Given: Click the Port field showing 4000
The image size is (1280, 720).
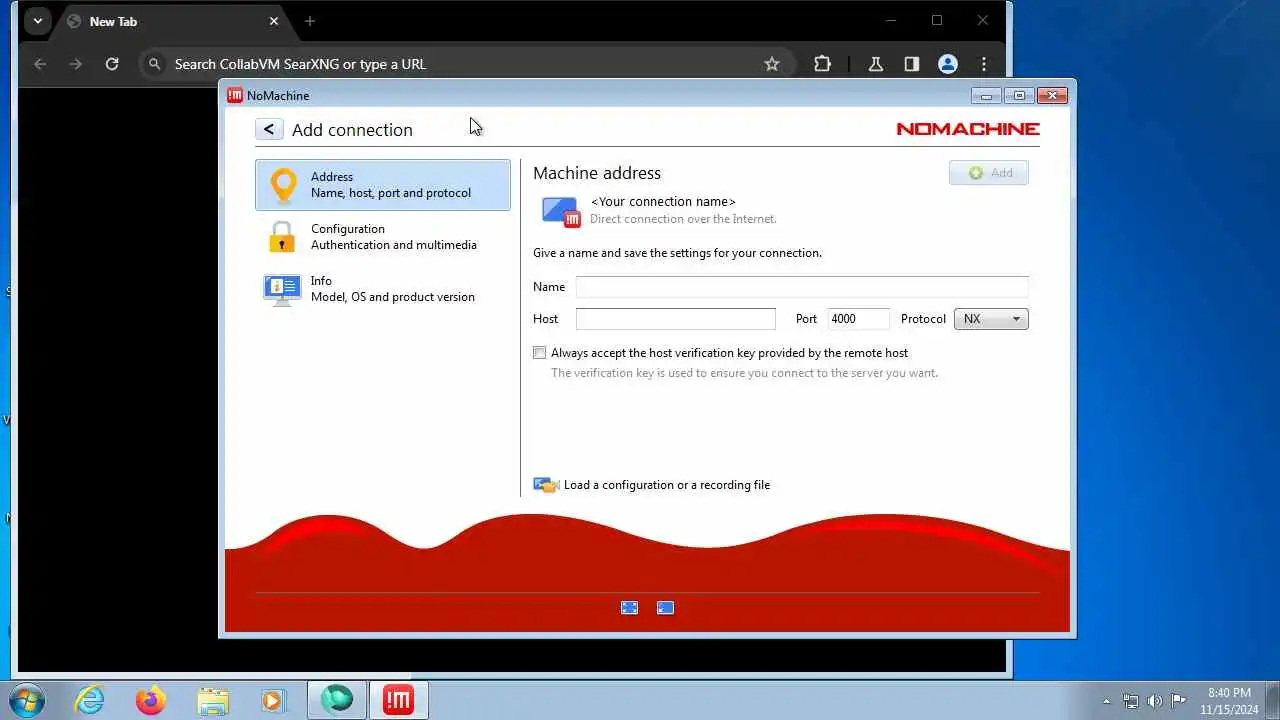Looking at the screenshot, I should (x=859, y=319).
